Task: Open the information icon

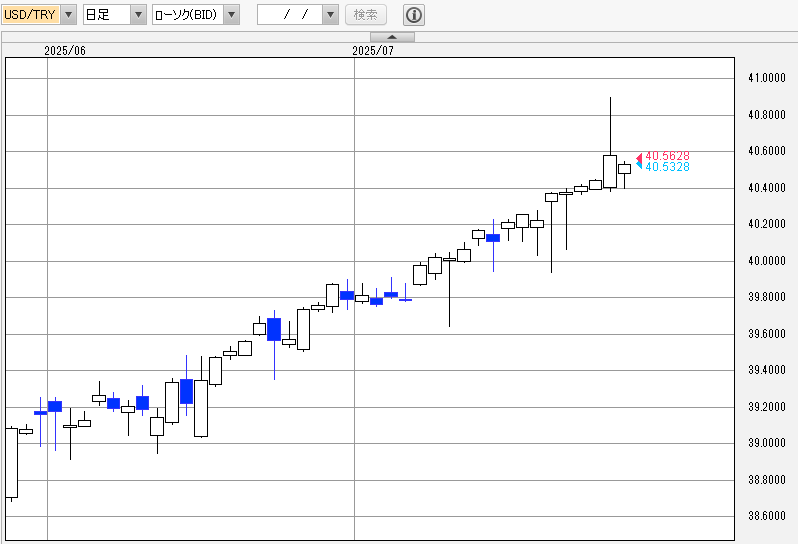Action: pos(414,15)
